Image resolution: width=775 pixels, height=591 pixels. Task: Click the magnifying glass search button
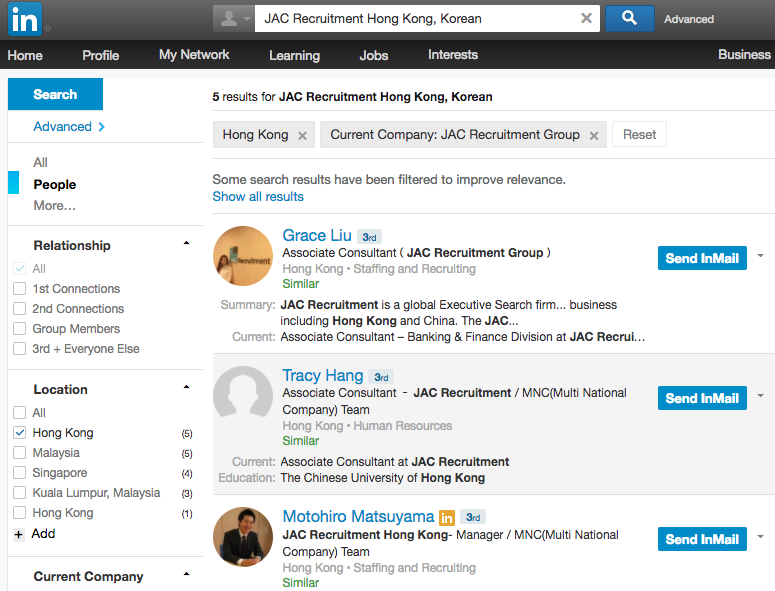tap(629, 18)
